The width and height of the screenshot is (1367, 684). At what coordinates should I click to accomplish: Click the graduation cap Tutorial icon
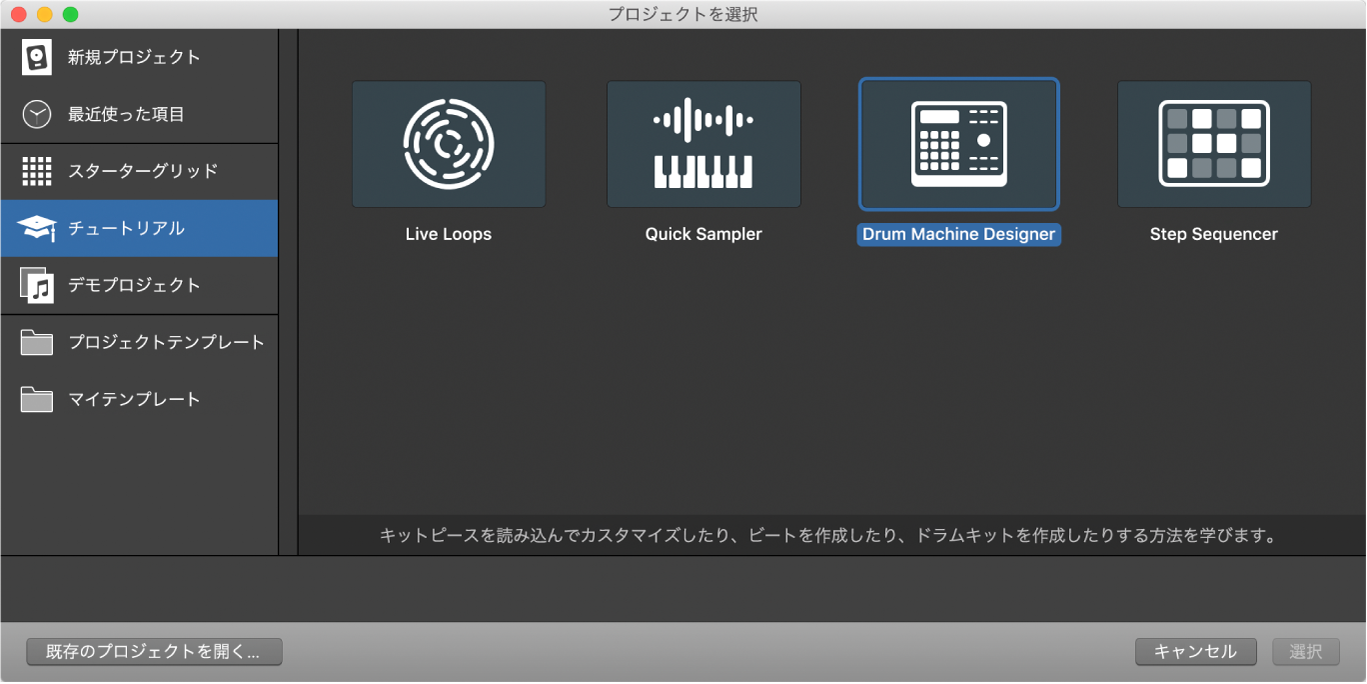[x=37, y=228]
